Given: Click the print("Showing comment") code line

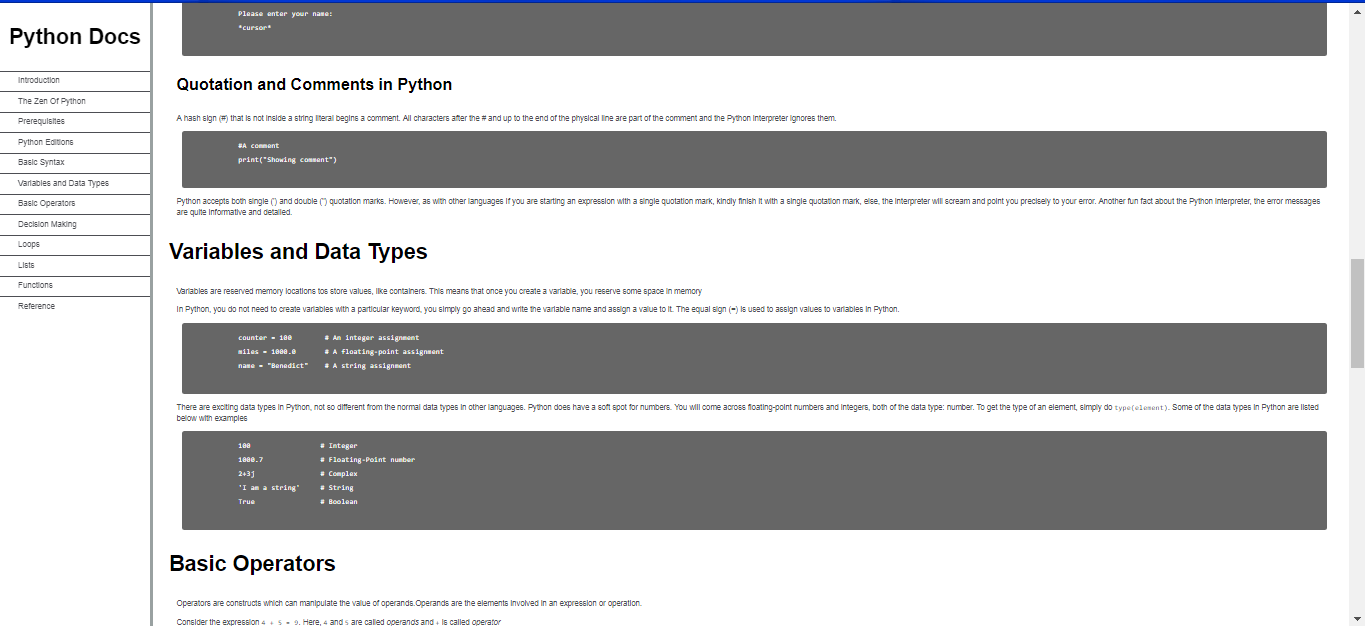Looking at the screenshot, I should pos(287,160).
